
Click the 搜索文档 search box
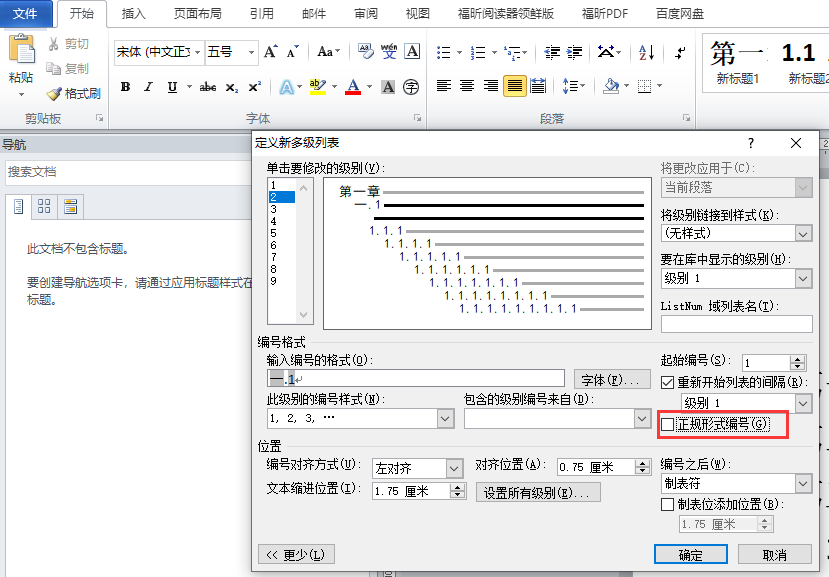130,172
